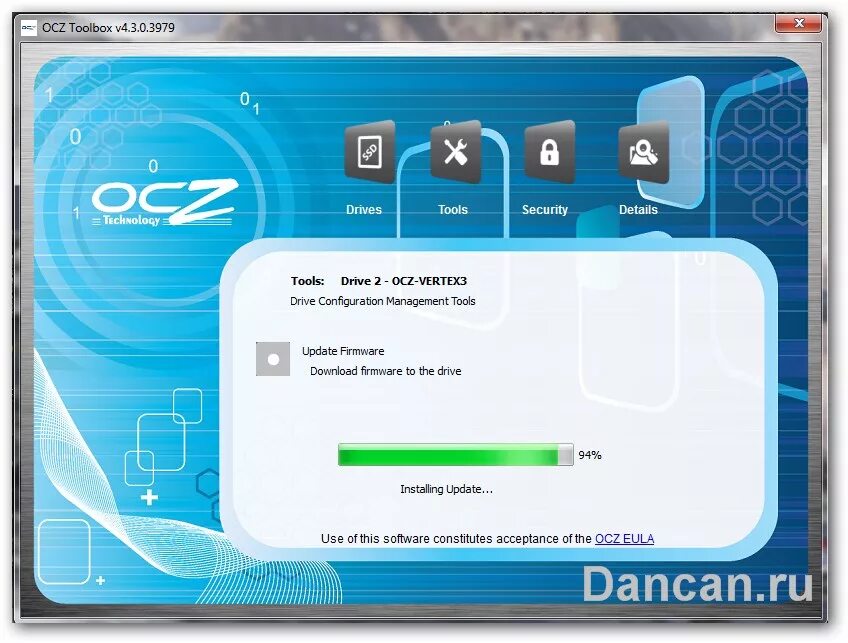The image size is (848, 643).
Task: Click the "Installing Update..." status text
Action: 447,489
